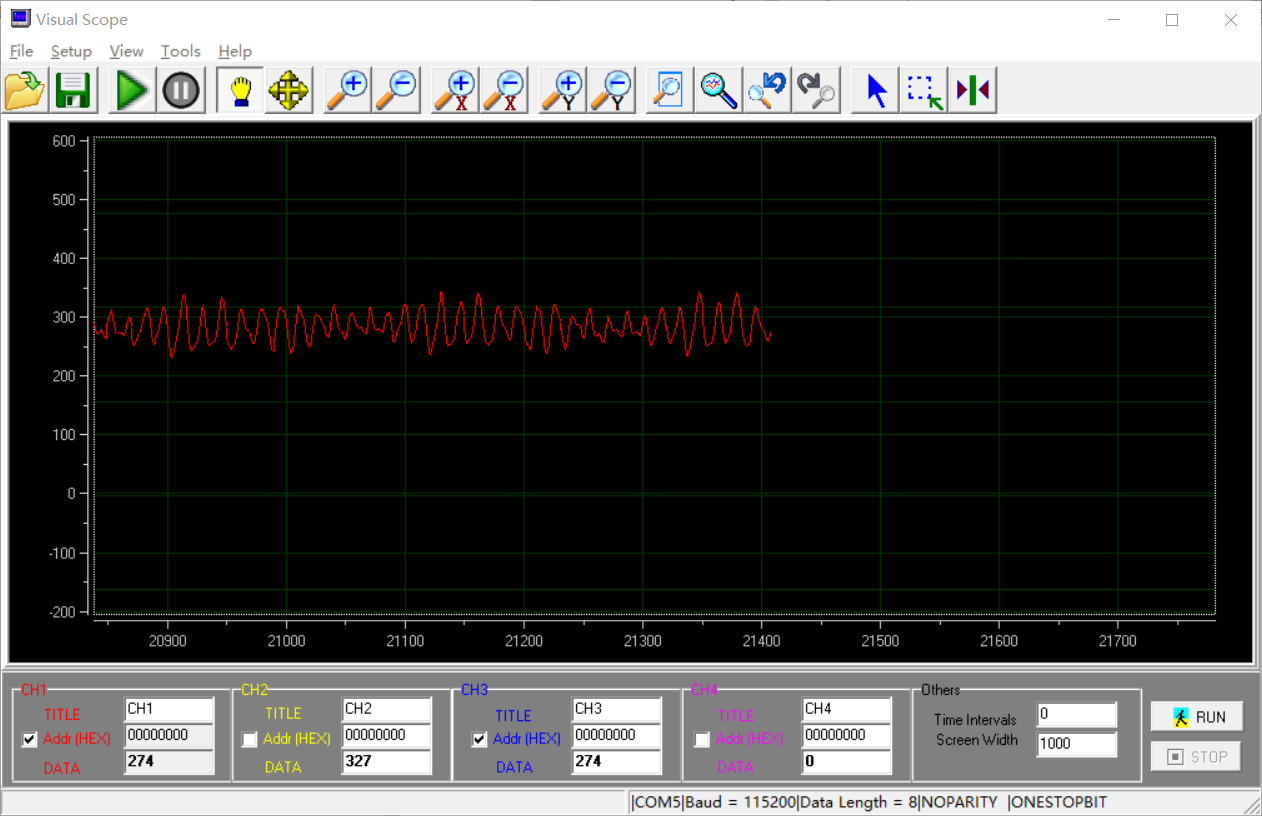This screenshot has width=1262, height=816.
Task: Select the yellow hand pan tool
Action: click(240, 90)
